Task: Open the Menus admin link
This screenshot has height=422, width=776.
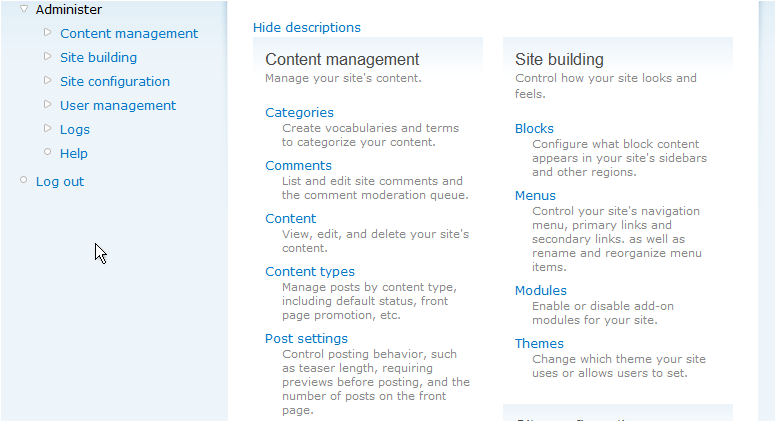Action: click(x=535, y=195)
